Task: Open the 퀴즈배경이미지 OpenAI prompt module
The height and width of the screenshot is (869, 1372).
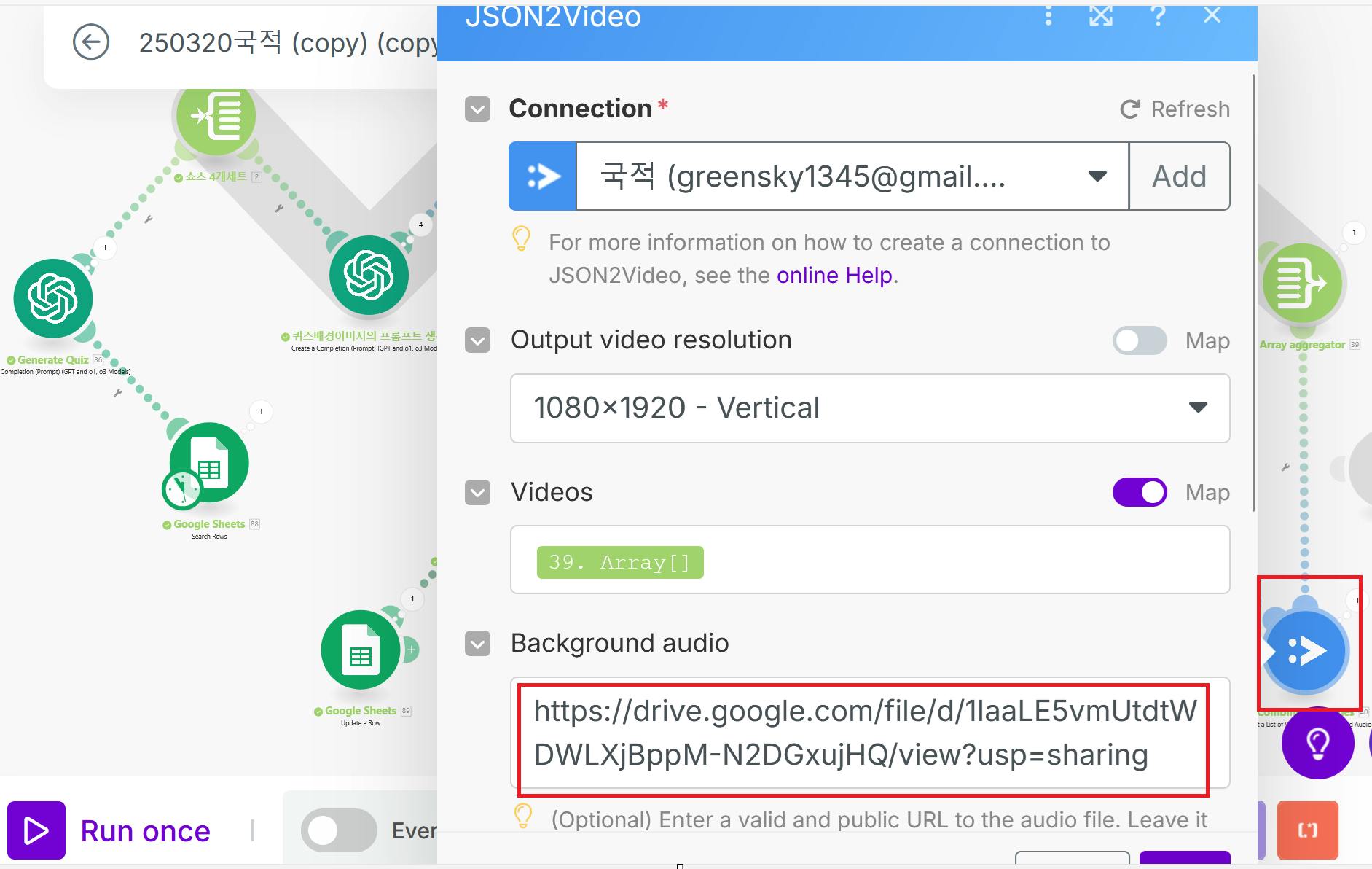Action: (x=369, y=275)
